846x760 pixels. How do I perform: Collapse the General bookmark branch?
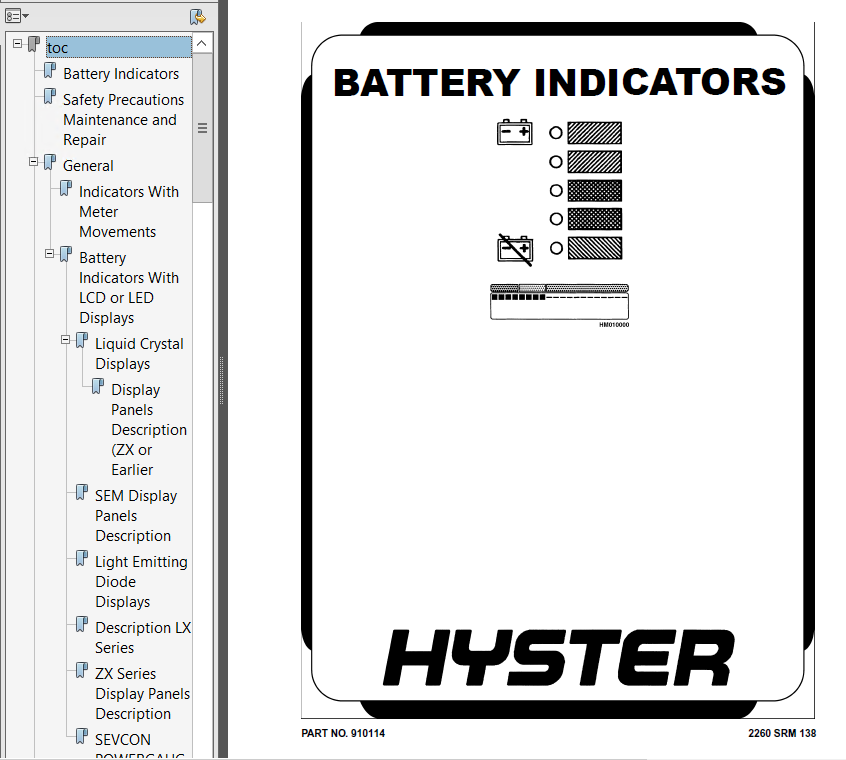(33, 161)
